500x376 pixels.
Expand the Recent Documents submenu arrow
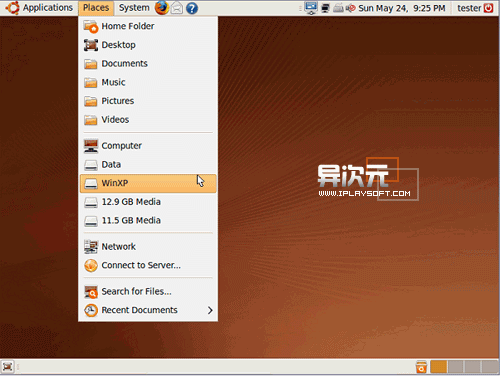210,310
